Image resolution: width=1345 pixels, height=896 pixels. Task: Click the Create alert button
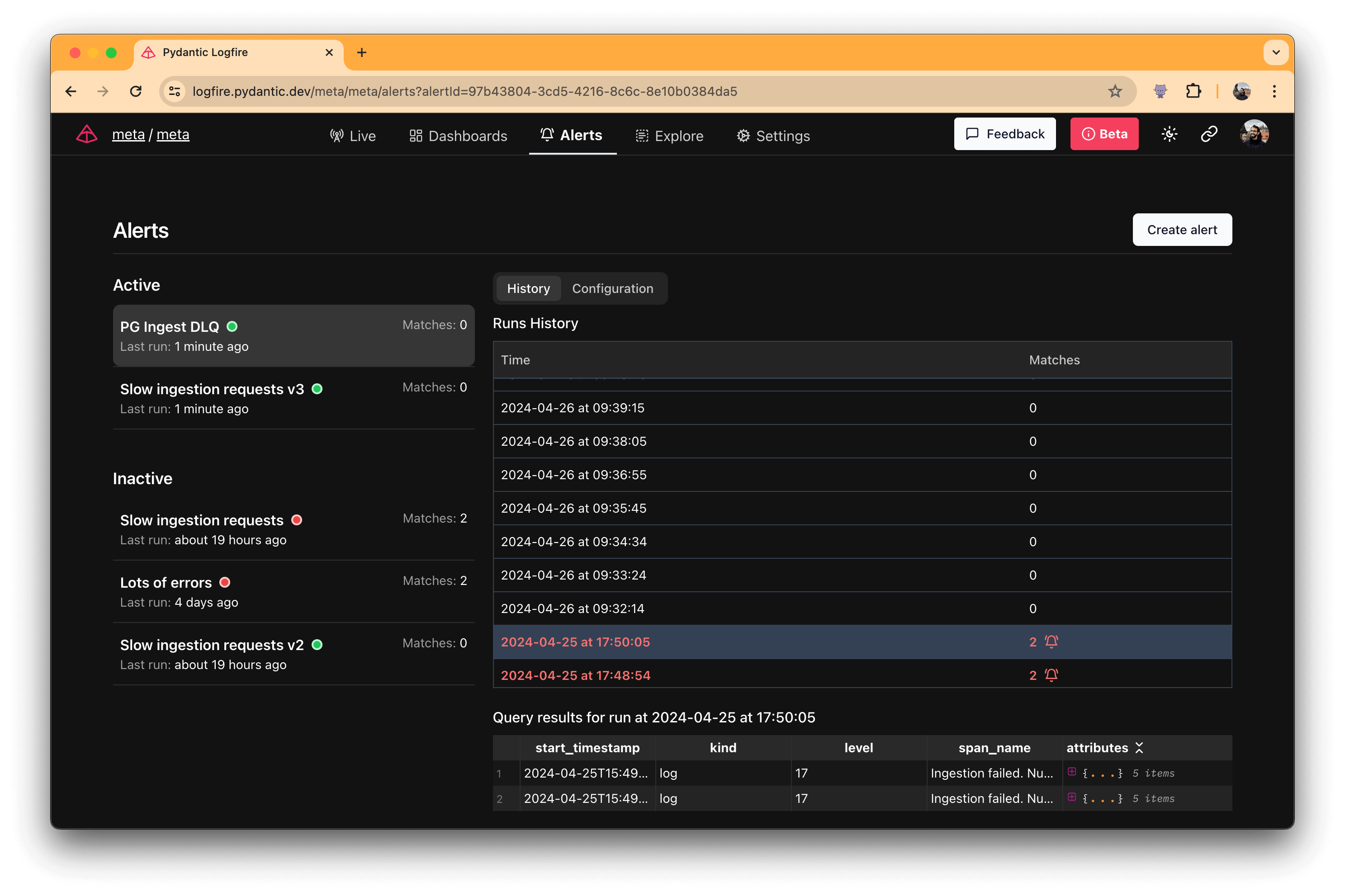coord(1182,230)
